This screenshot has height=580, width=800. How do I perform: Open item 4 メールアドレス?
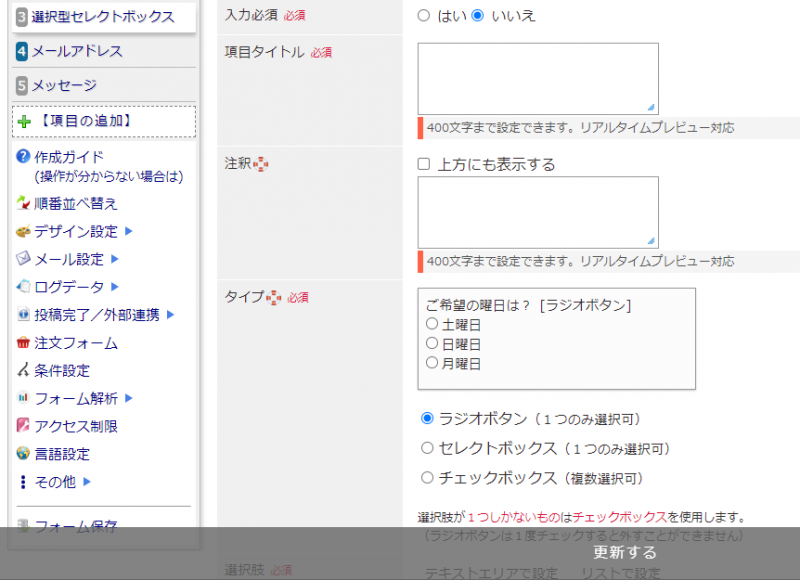pyautogui.click(x=78, y=51)
